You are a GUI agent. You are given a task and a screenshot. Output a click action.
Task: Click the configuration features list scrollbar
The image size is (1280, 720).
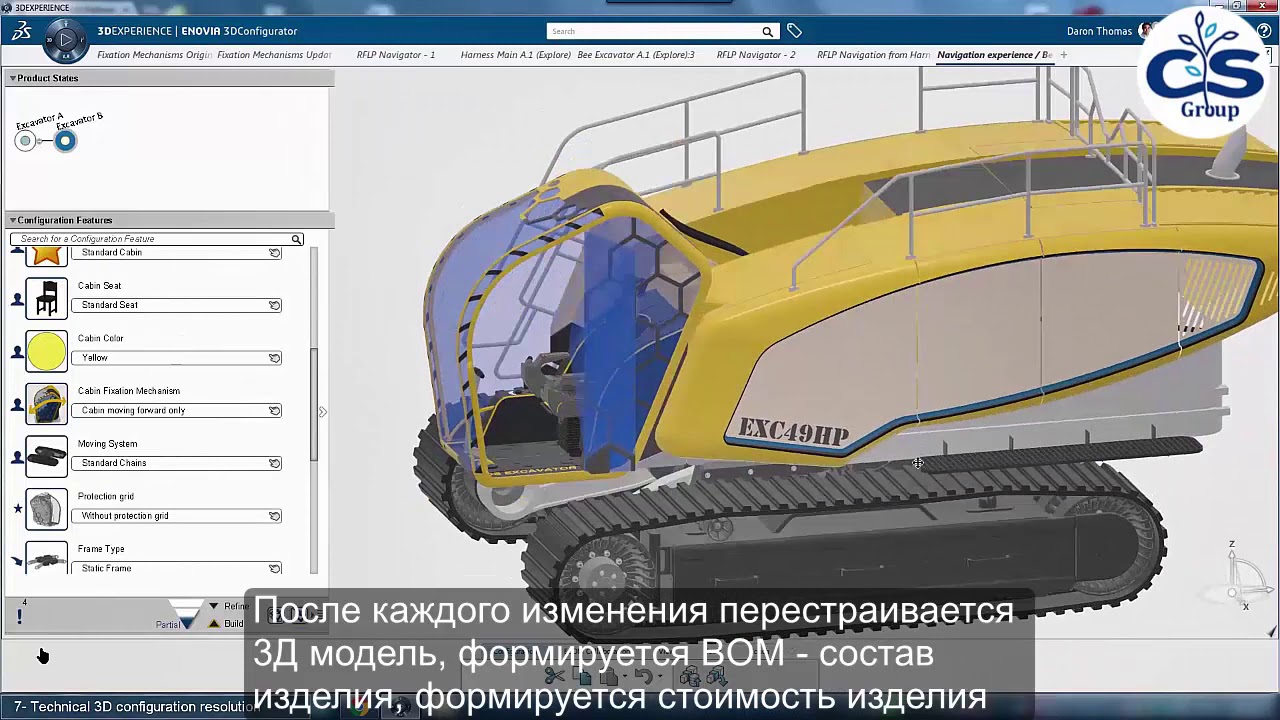[x=314, y=404]
